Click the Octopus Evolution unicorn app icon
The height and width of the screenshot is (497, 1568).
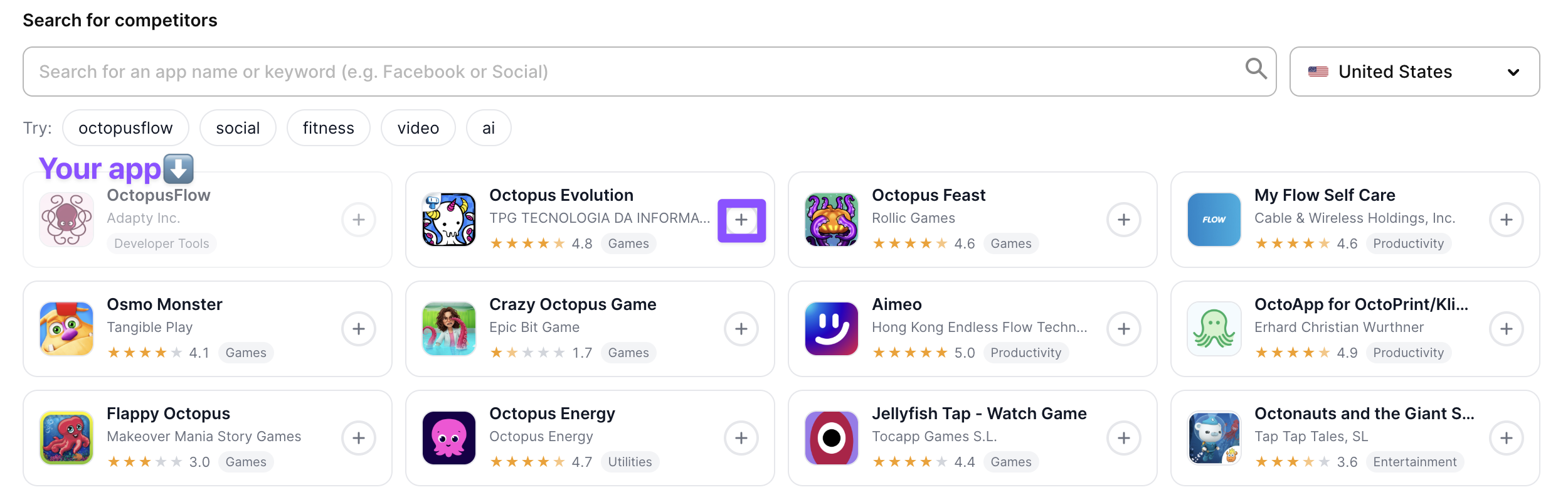pyautogui.click(x=450, y=220)
